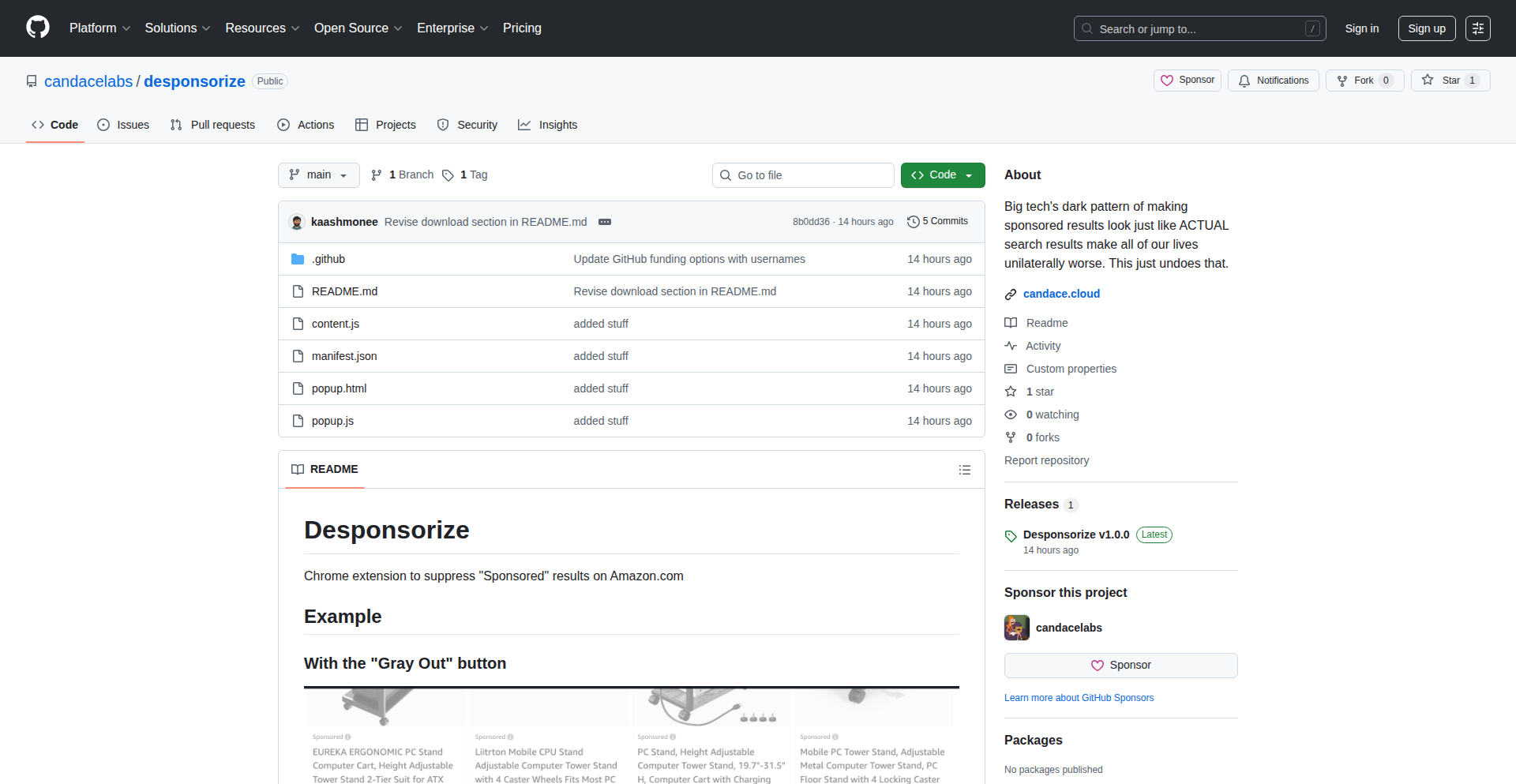The height and width of the screenshot is (784, 1516).
Task: Click the Public visibility badge
Action: pos(270,81)
